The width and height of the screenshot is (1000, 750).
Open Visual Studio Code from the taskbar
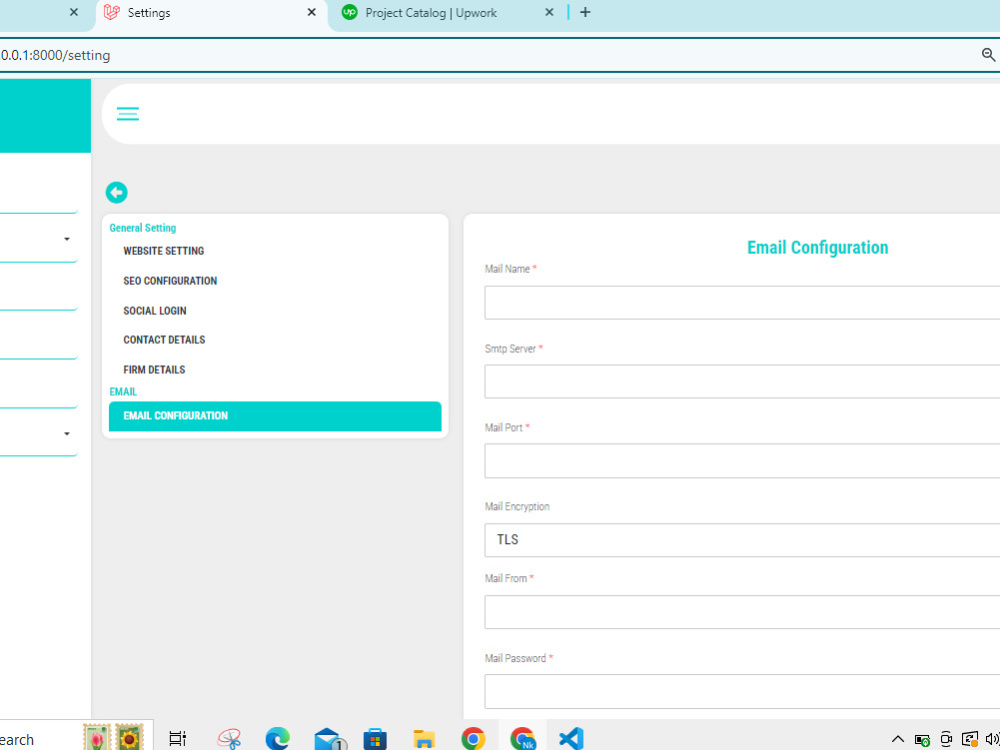click(x=571, y=739)
